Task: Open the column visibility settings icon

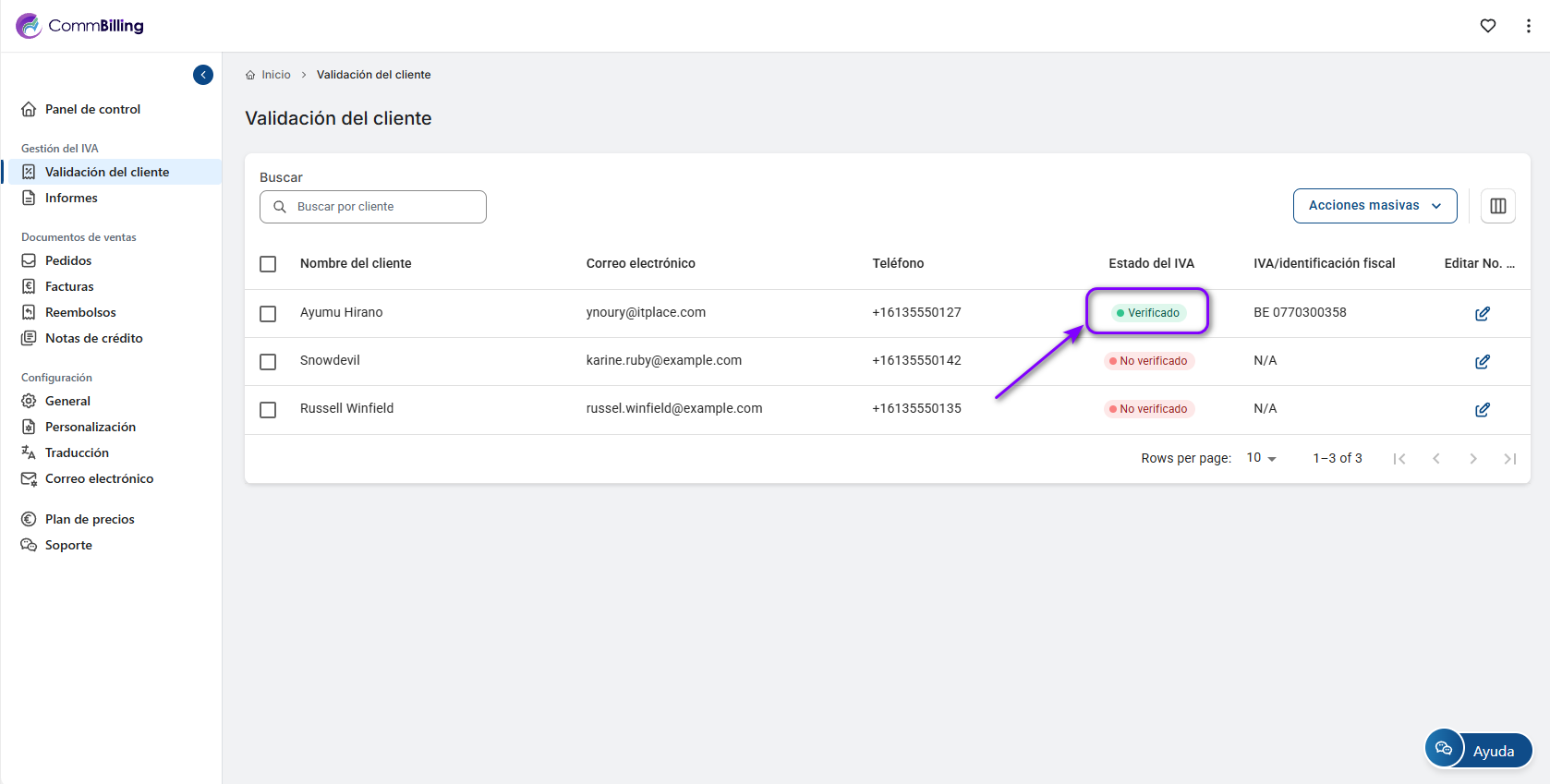Action: [x=1497, y=206]
